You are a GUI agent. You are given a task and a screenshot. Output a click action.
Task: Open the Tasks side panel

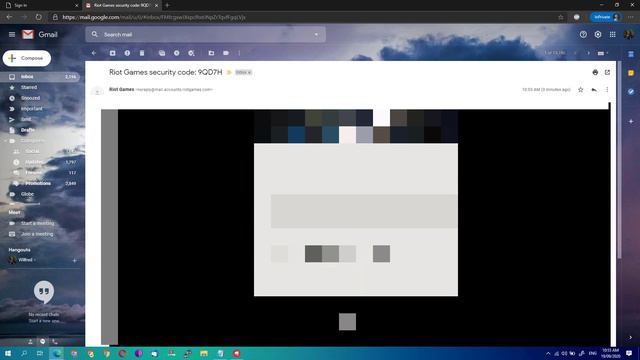(631, 91)
